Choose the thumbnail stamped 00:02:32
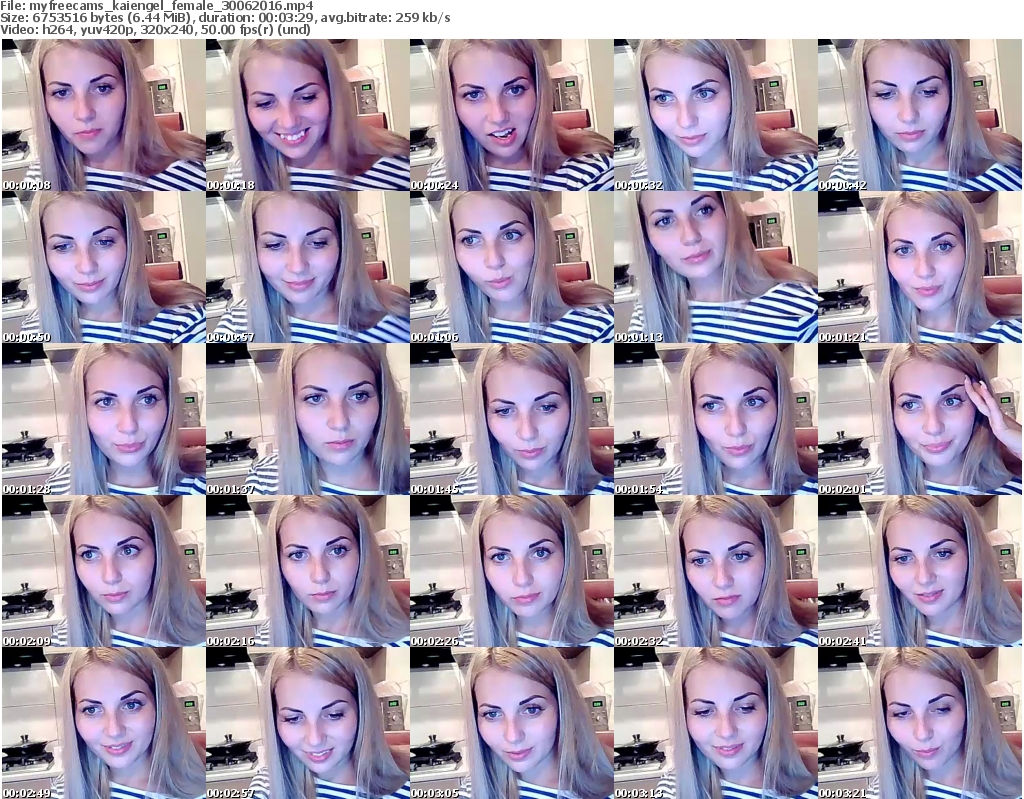The image size is (1024, 799). (x=715, y=571)
